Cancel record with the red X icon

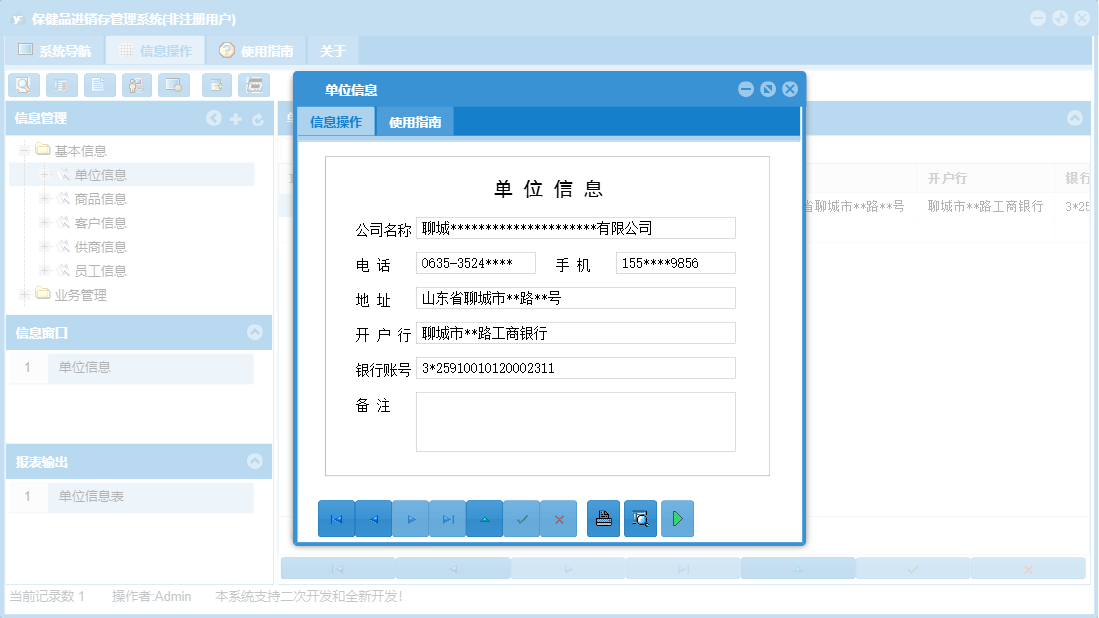click(x=558, y=518)
